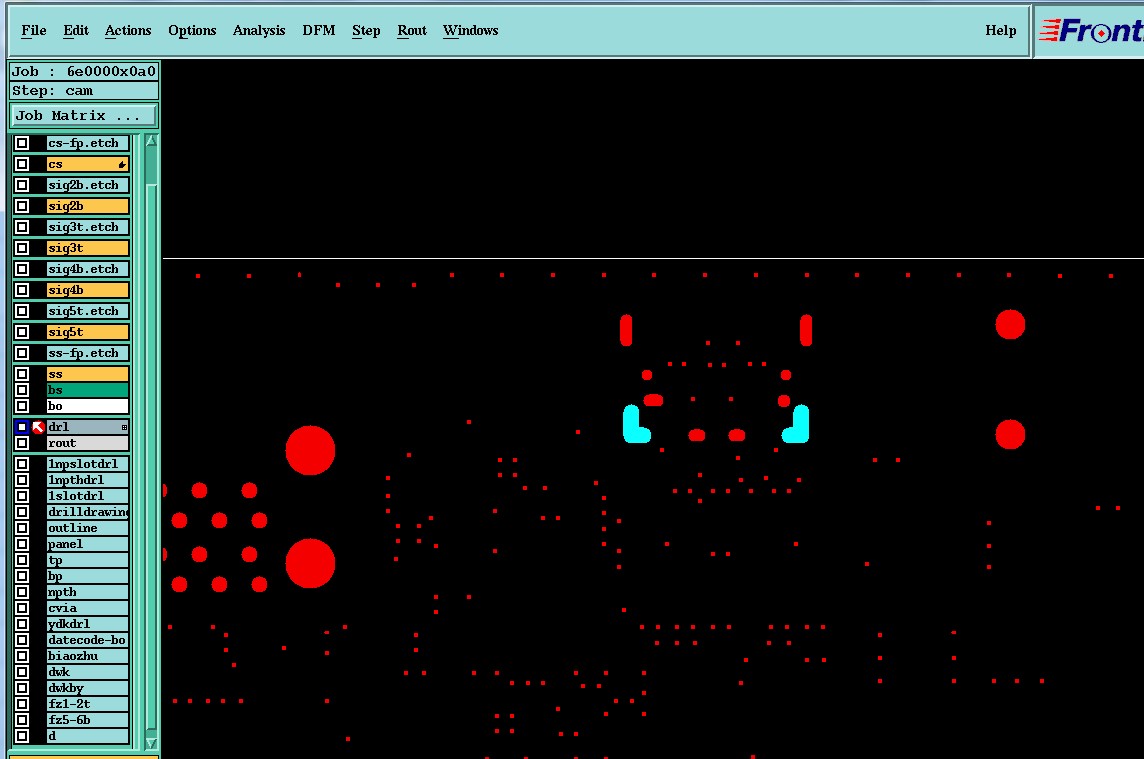The height and width of the screenshot is (759, 1144).
Task: Select the sig5t.etch layer name
Action: 88,311
